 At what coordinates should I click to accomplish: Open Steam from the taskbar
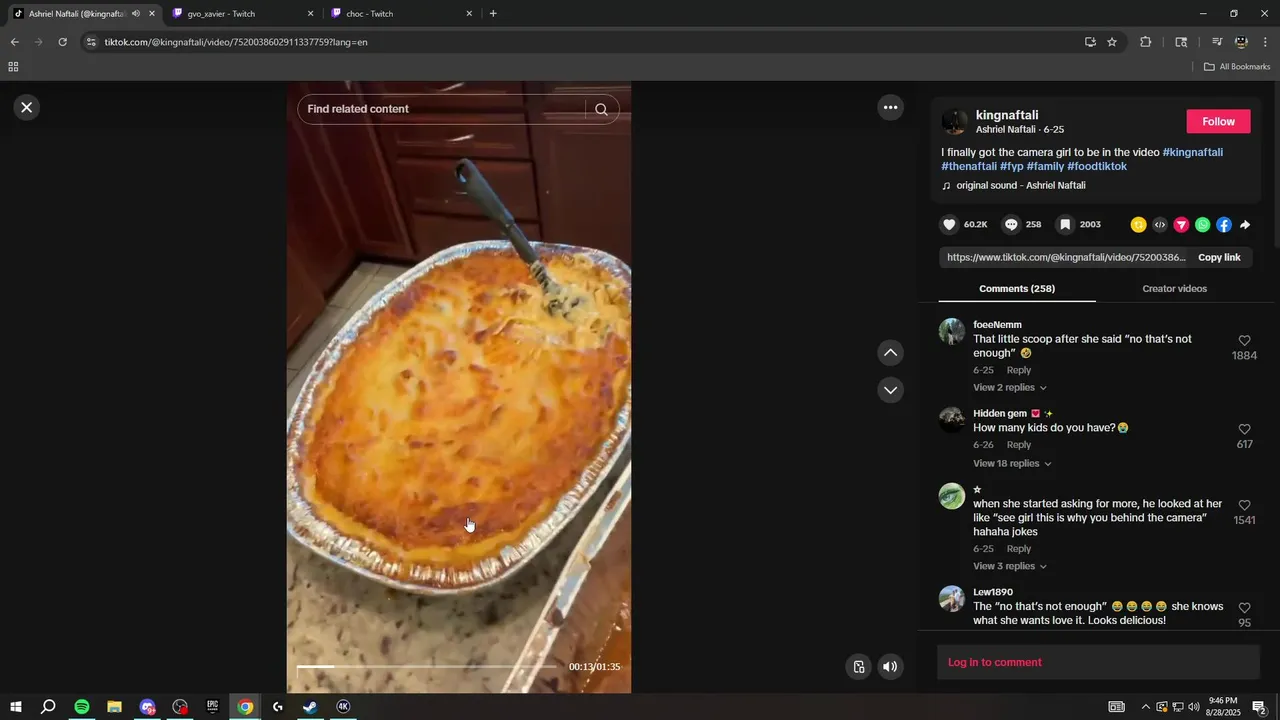[x=310, y=707]
